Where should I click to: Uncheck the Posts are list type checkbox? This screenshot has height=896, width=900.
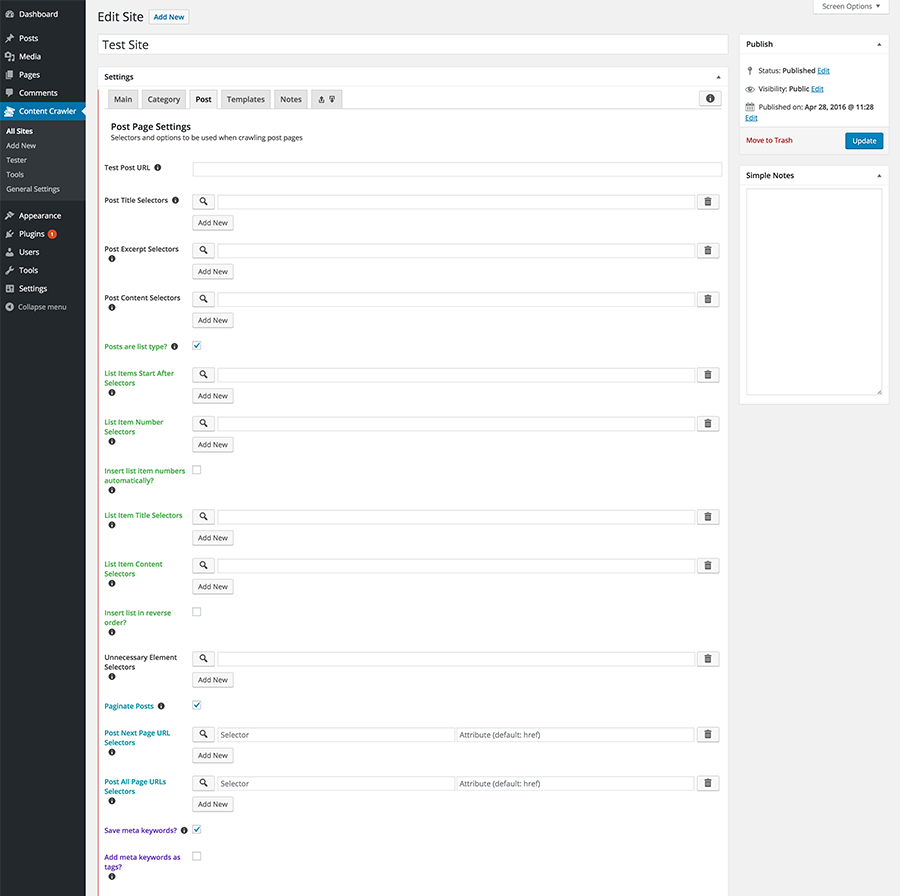[196, 345]
